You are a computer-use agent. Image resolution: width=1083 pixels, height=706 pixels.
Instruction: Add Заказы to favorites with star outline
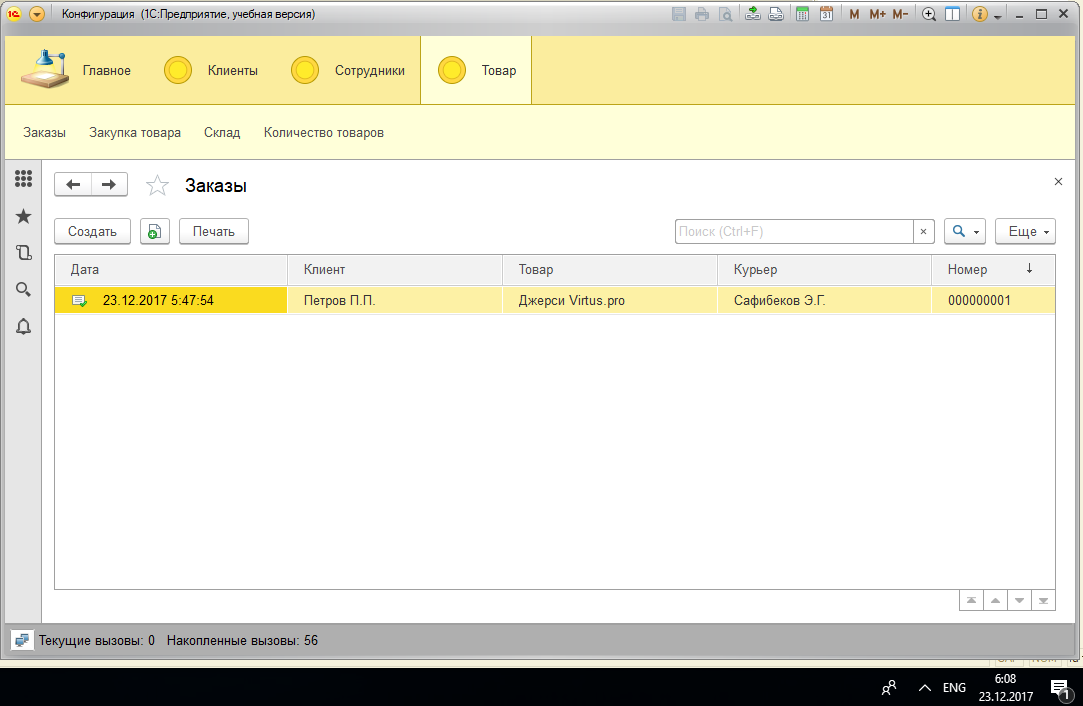coord(157,185)
